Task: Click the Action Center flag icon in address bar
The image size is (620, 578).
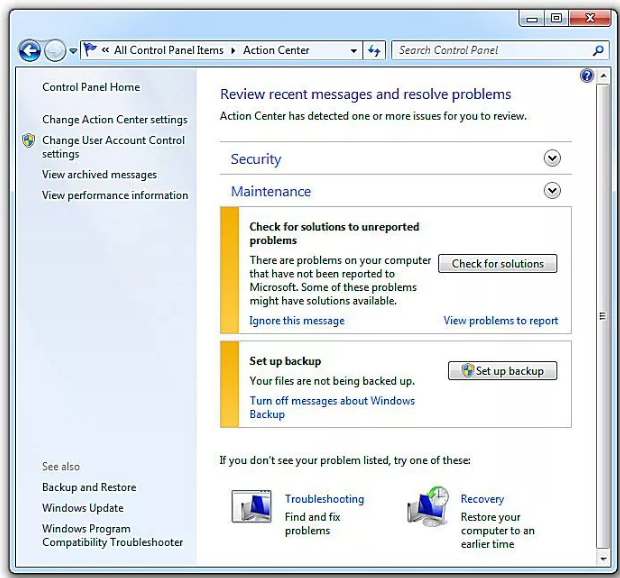Action: tap(91, 50)
